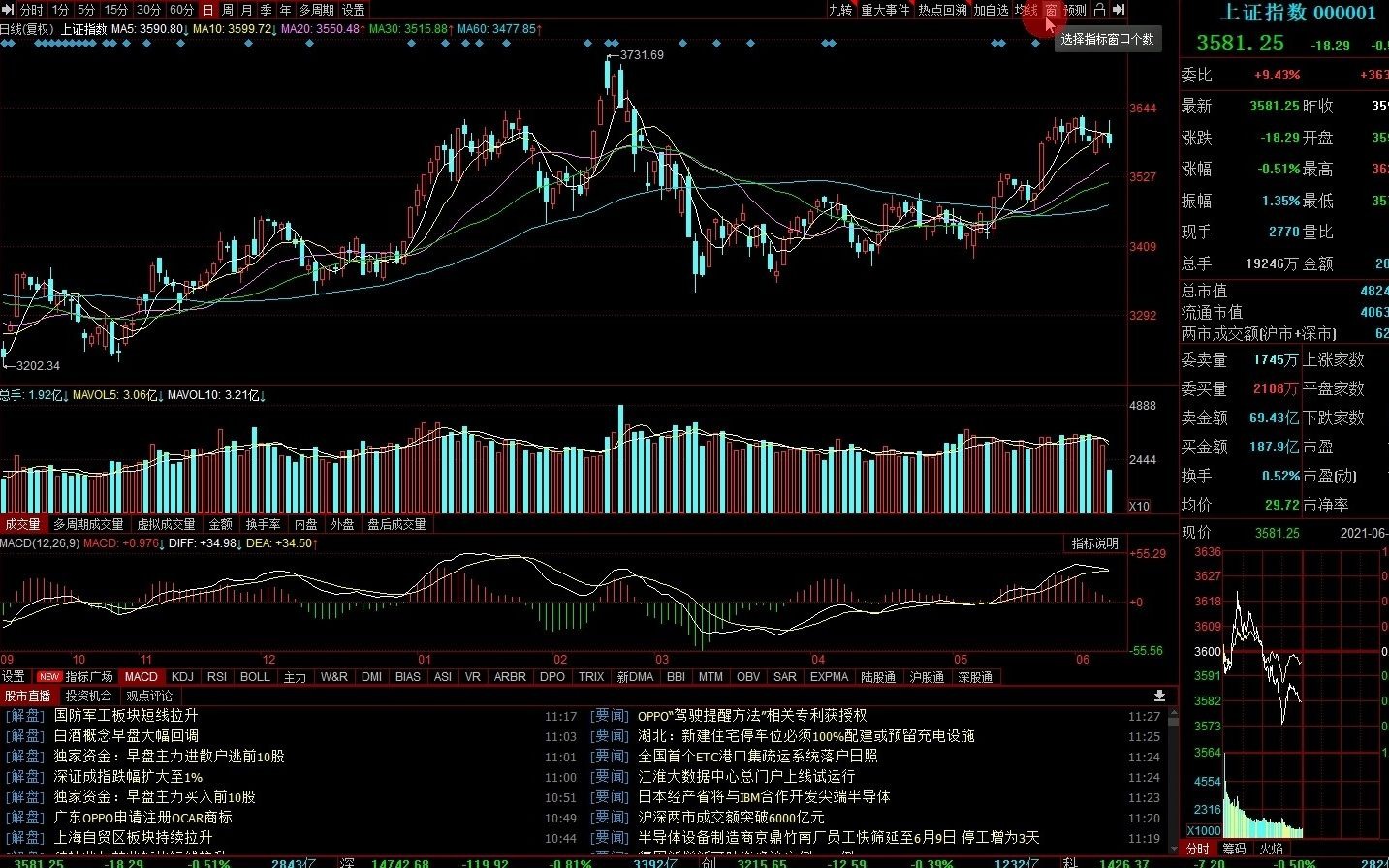This screenshot has width=1389, height=868.
Task: Select 金额 tab under volume
Action: (221, 524)
